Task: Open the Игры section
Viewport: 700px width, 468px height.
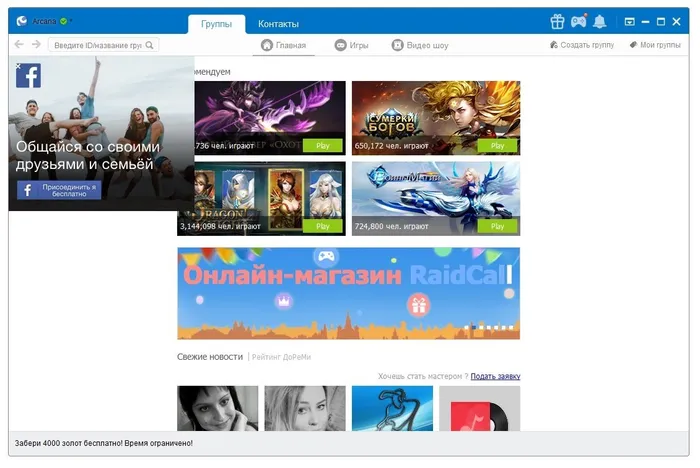Action: click(351, 45)
